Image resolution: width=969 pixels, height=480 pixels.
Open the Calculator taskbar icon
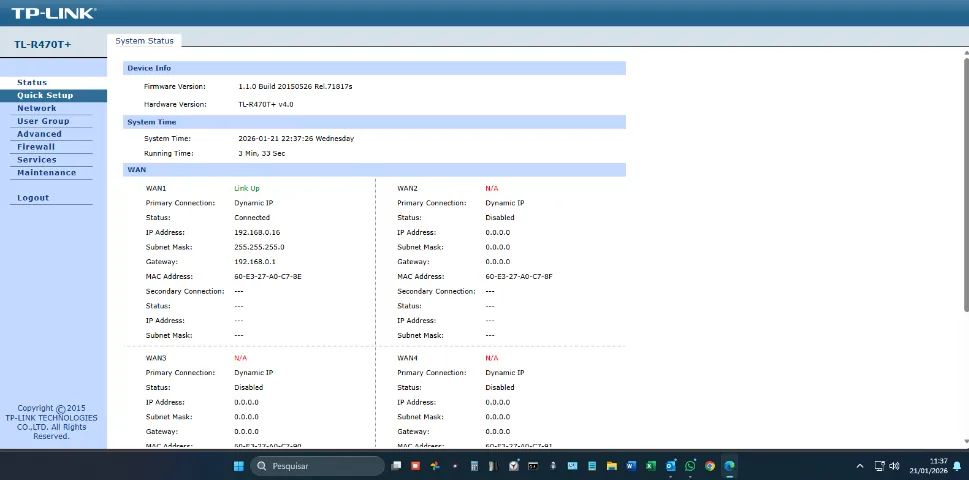(x=474, y=466)
